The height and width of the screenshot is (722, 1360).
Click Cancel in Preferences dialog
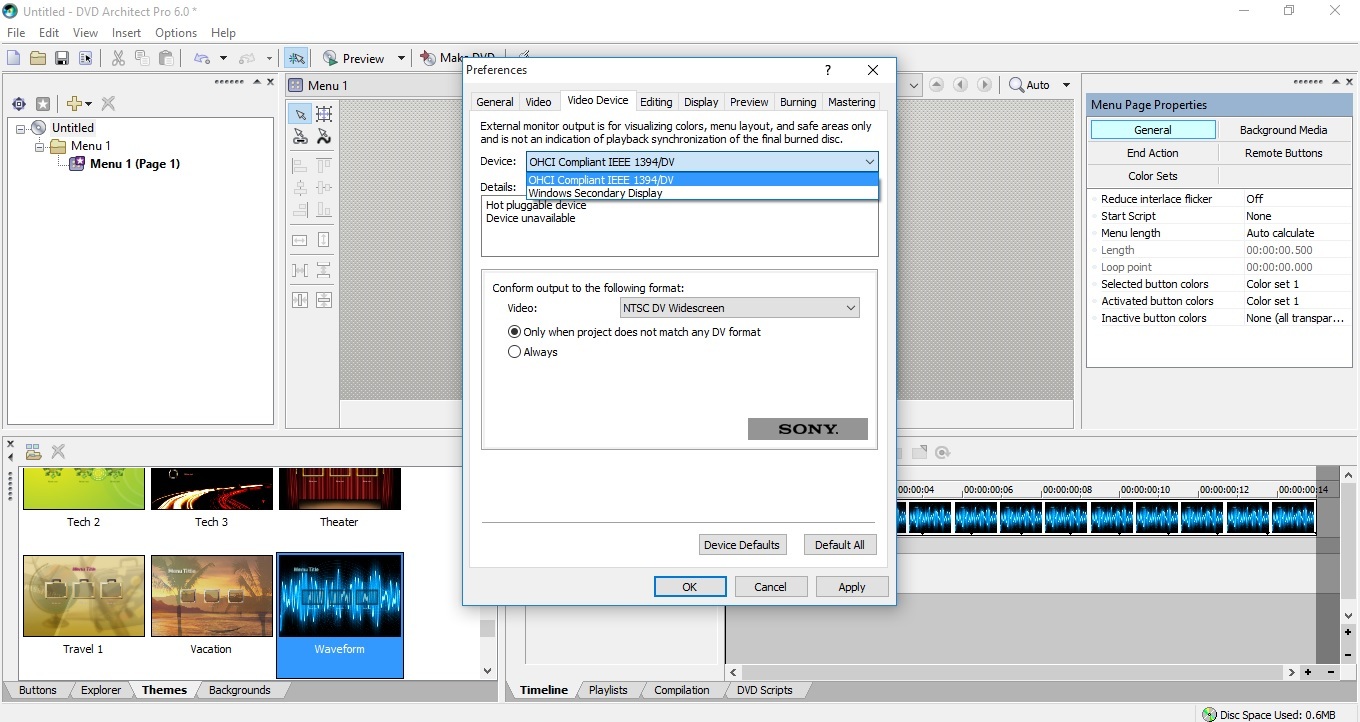click(770, 587)
